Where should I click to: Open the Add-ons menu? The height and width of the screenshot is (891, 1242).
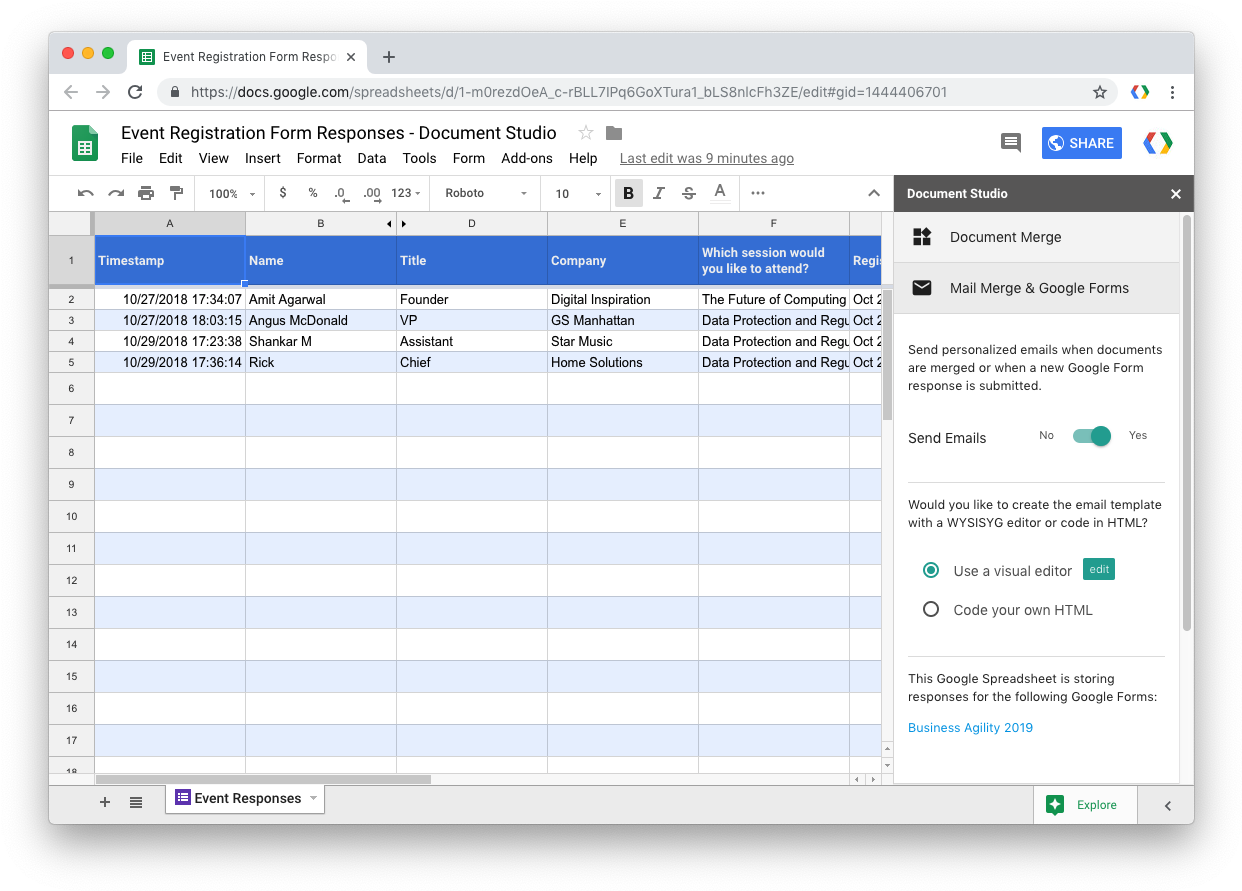pos(527,158)
